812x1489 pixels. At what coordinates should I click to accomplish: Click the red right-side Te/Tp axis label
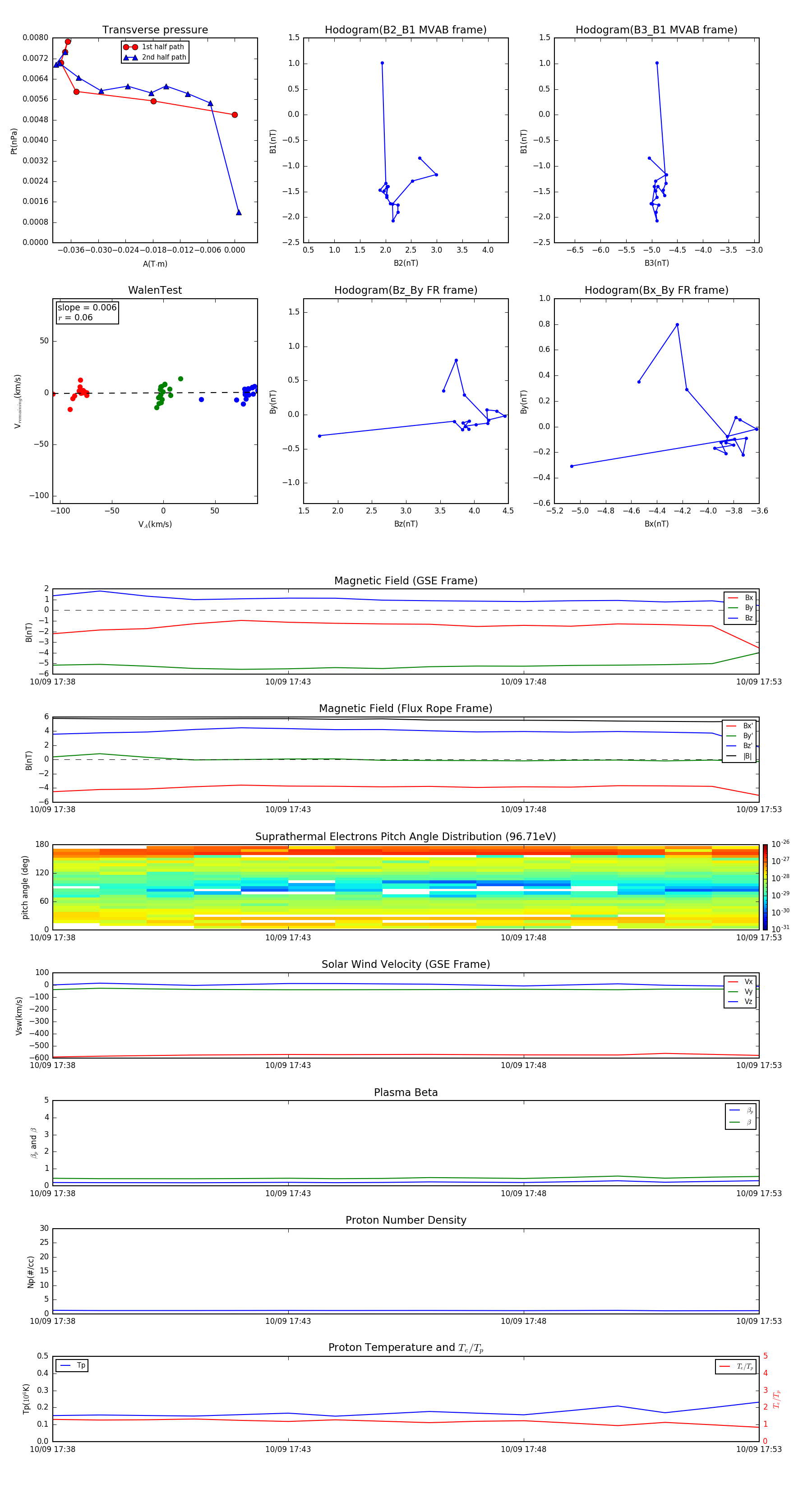777,1399
